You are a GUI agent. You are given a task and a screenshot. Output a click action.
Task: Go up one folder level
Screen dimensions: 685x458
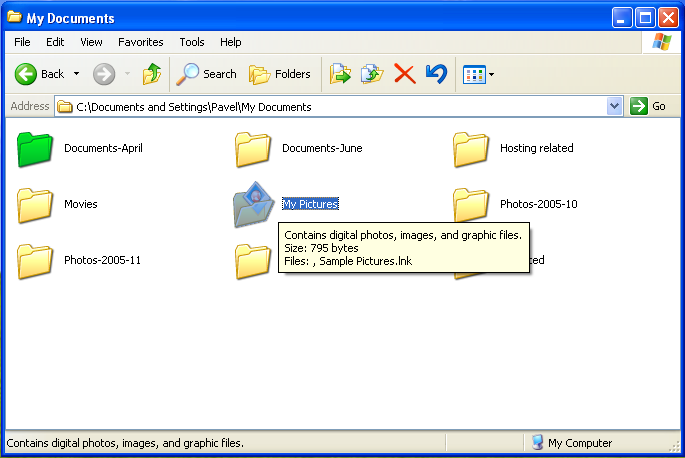(151, 74)
